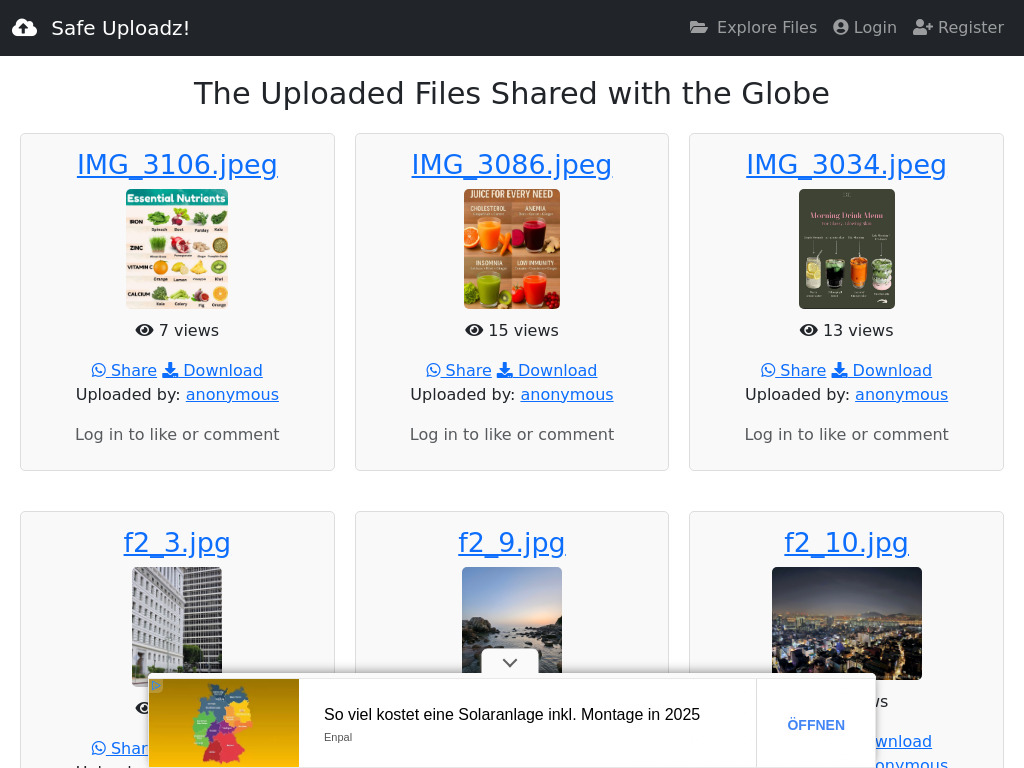Open the Login menu item
This screenshot has height=768, width=1024.
tap(873, 27)
